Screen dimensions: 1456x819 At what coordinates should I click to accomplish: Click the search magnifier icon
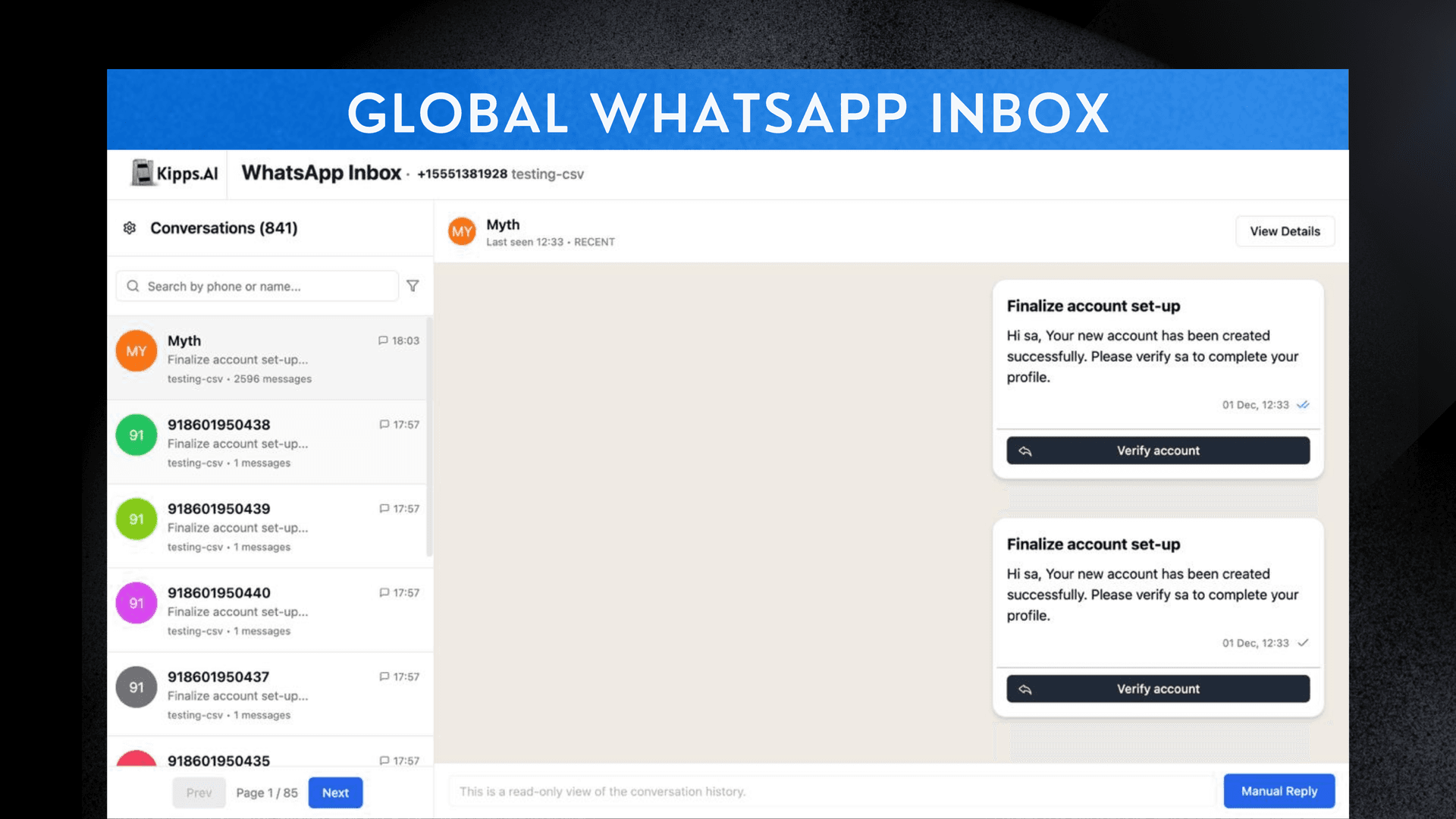133,286
